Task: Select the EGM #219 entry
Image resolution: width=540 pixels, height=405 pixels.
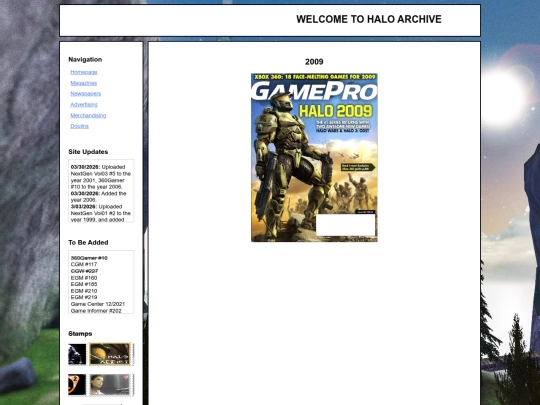Action: pyautogui.click(x=84, y=297)
